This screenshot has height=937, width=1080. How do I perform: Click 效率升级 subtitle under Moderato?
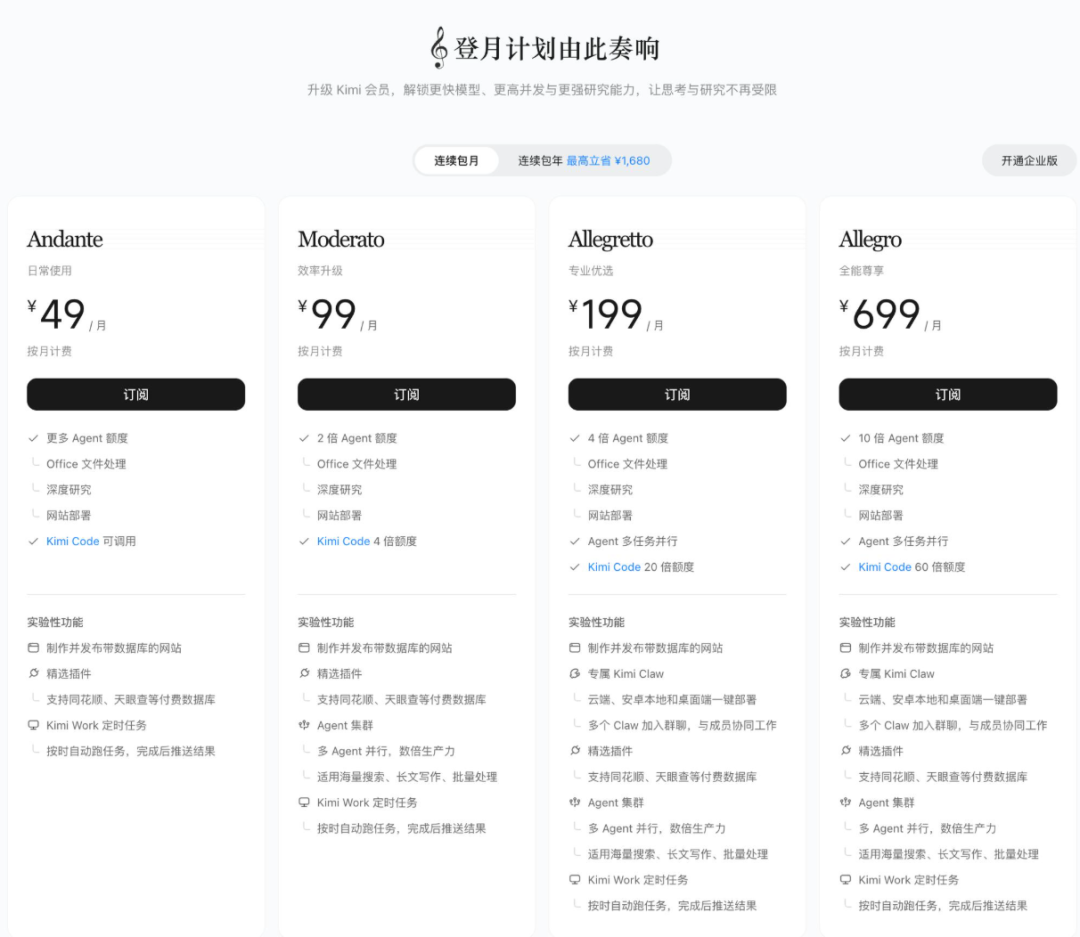coord(320,271)
